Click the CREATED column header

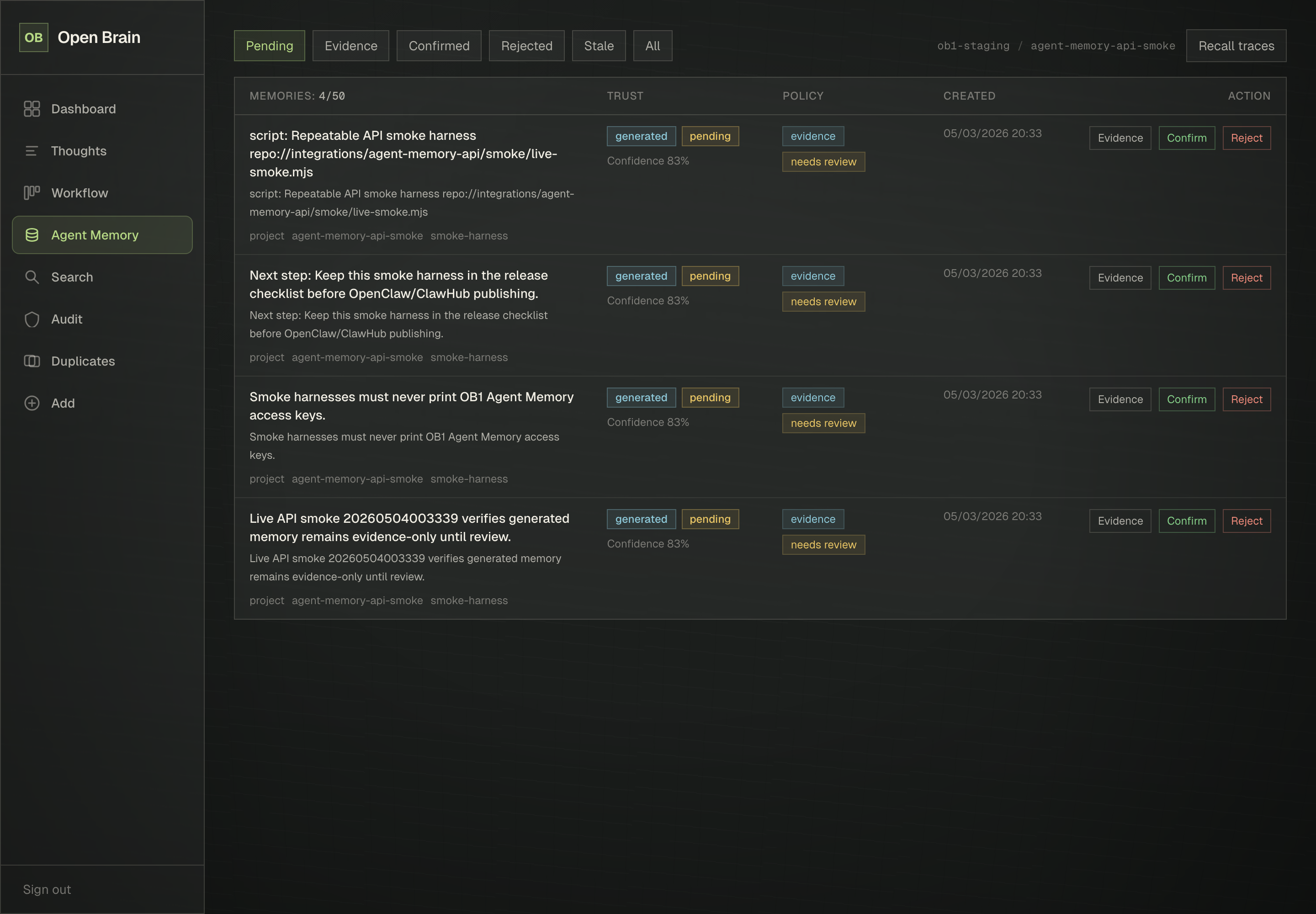coord(969,96)
